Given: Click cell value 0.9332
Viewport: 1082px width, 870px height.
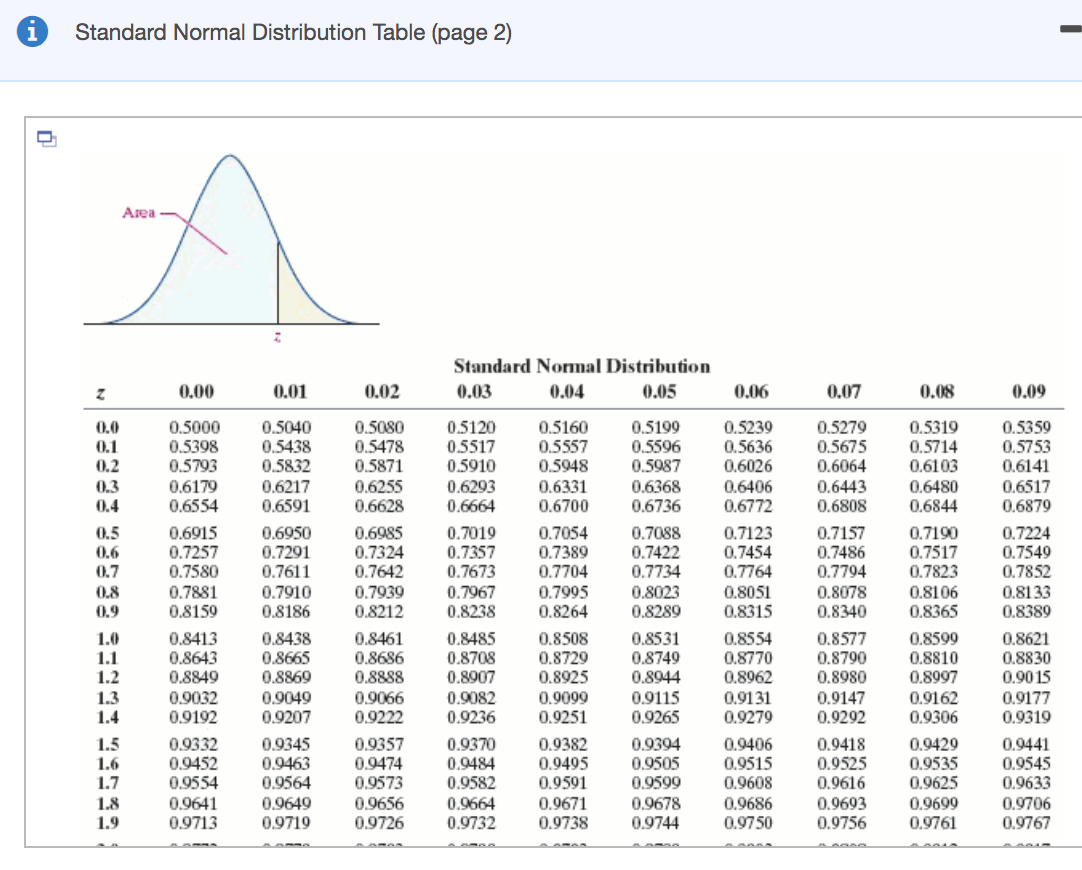Looking at the screenshot, I should pyautogui.click(x=194, y=744).
